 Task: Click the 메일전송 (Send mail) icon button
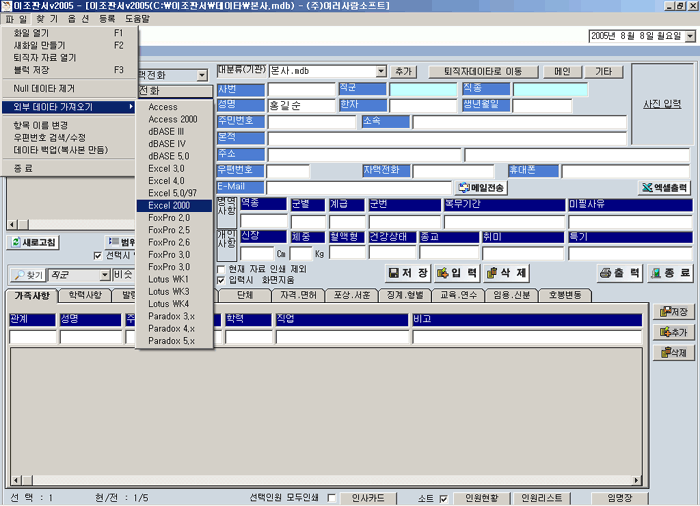tap(481, 187)
